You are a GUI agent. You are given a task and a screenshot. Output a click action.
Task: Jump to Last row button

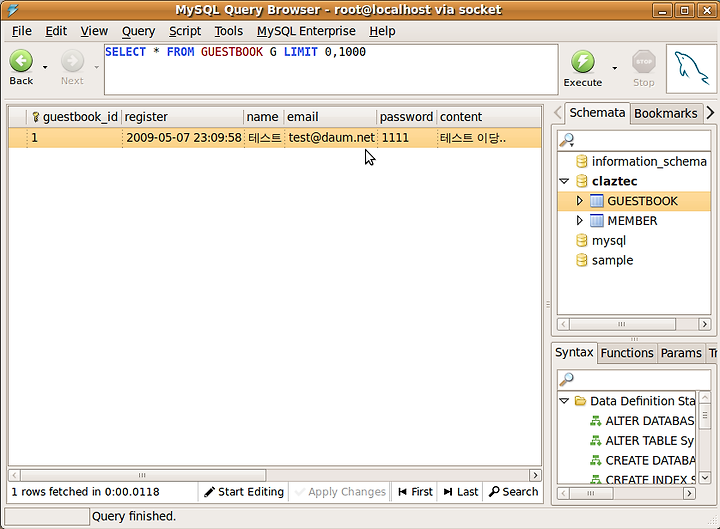(x=461, y=492)
